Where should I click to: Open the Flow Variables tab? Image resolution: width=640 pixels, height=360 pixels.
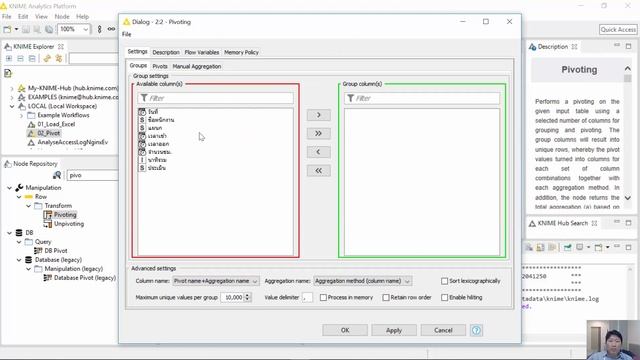click(x=202, y=52)
